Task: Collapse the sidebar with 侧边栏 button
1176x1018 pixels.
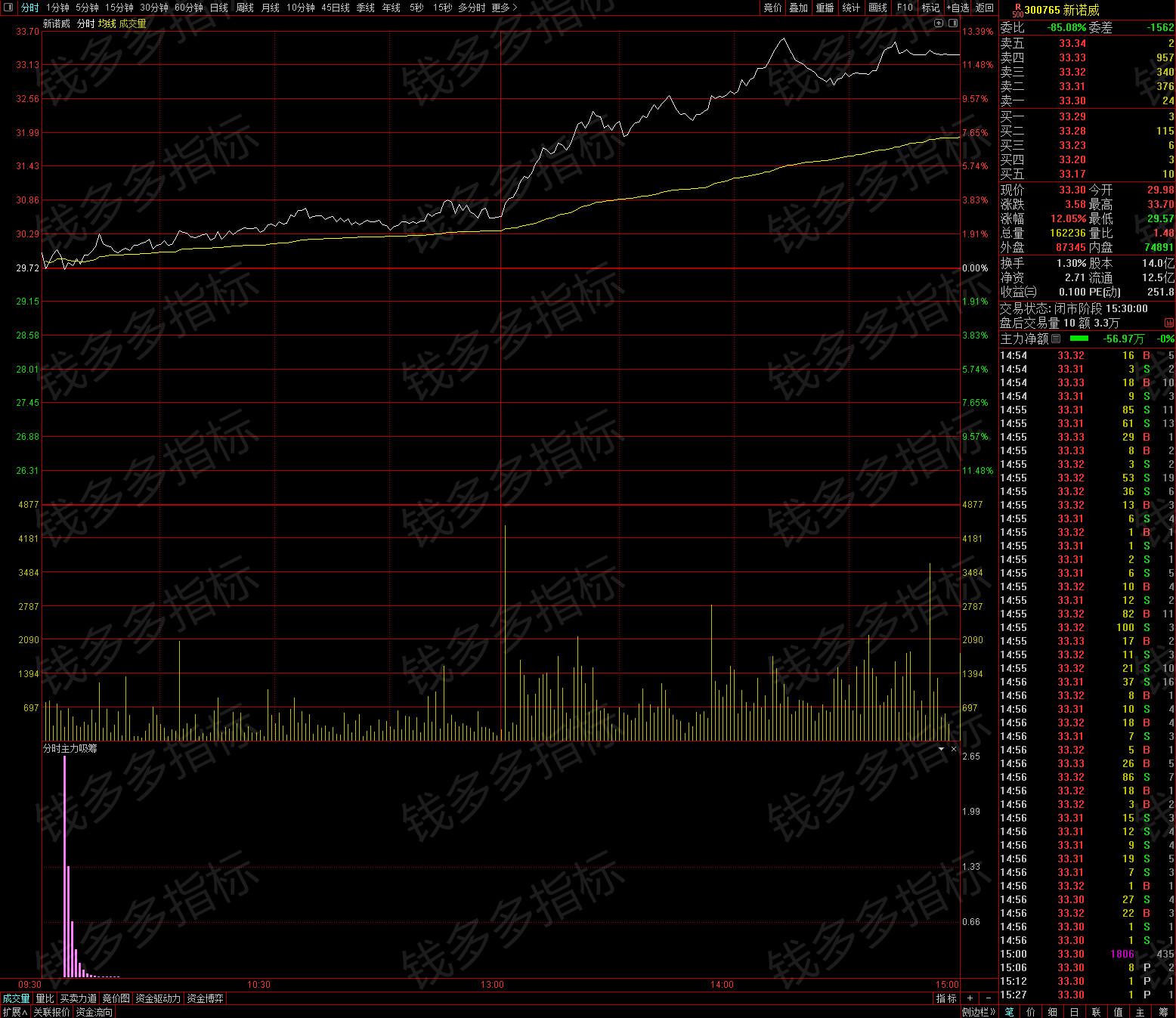Action: [x=979, y=1012]
